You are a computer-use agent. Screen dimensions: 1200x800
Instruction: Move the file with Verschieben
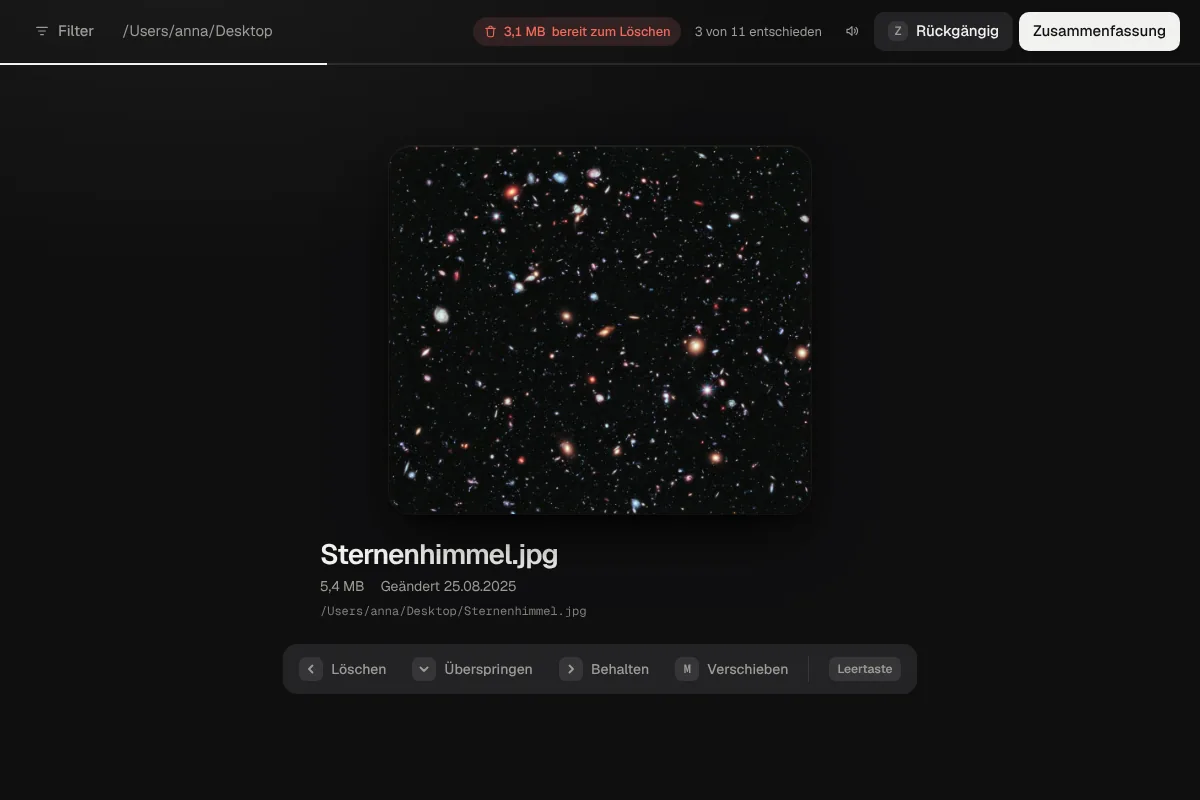[731, 669]
